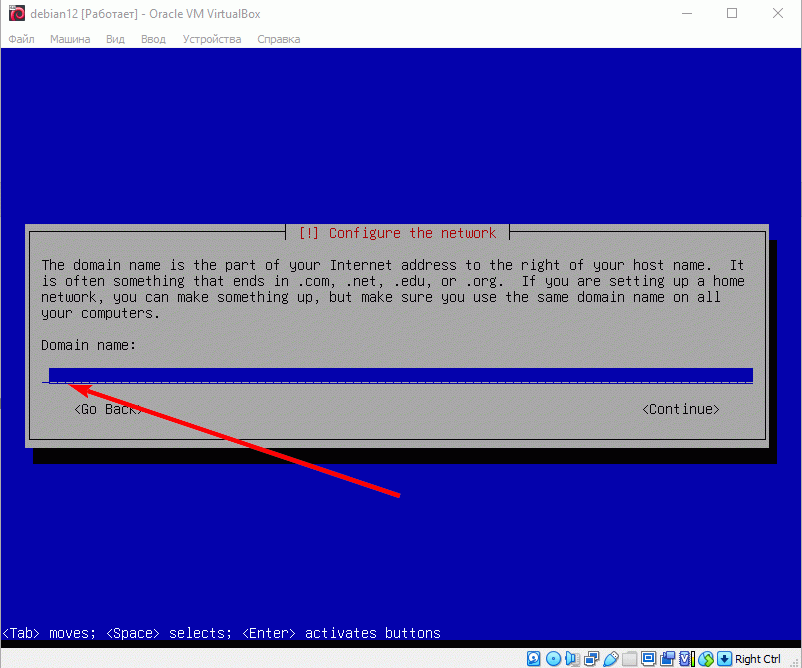Click the Configure the network title
The image size is (802, 668).
click(x=412, y=233)
